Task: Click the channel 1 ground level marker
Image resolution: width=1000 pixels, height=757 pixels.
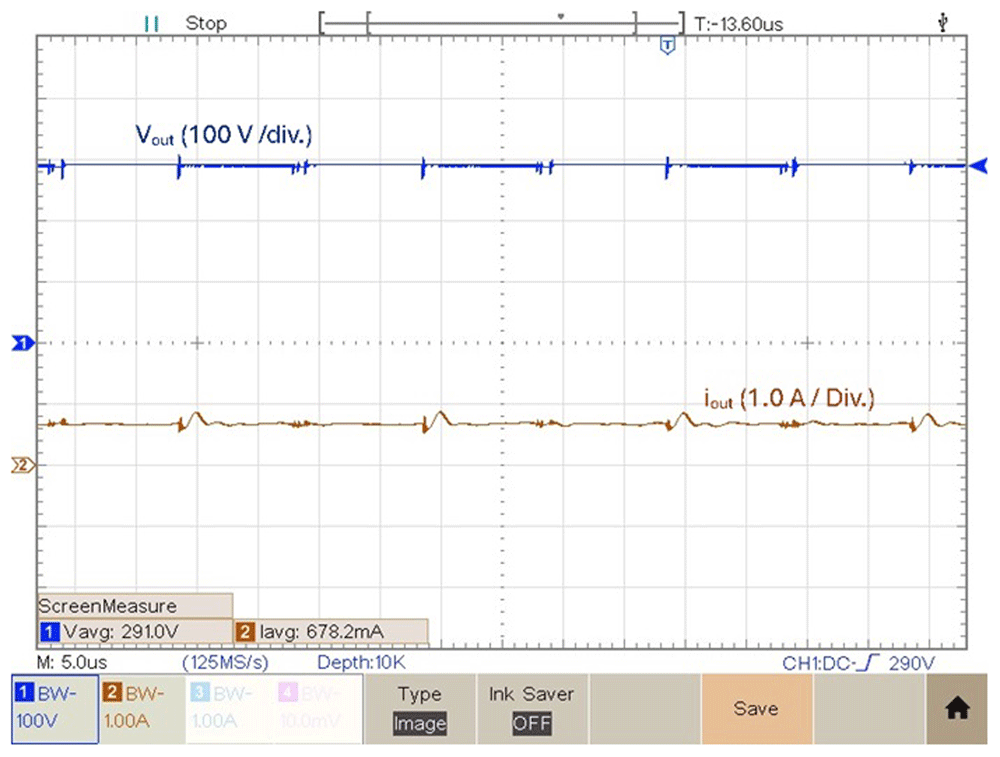Action: [24, 344]
